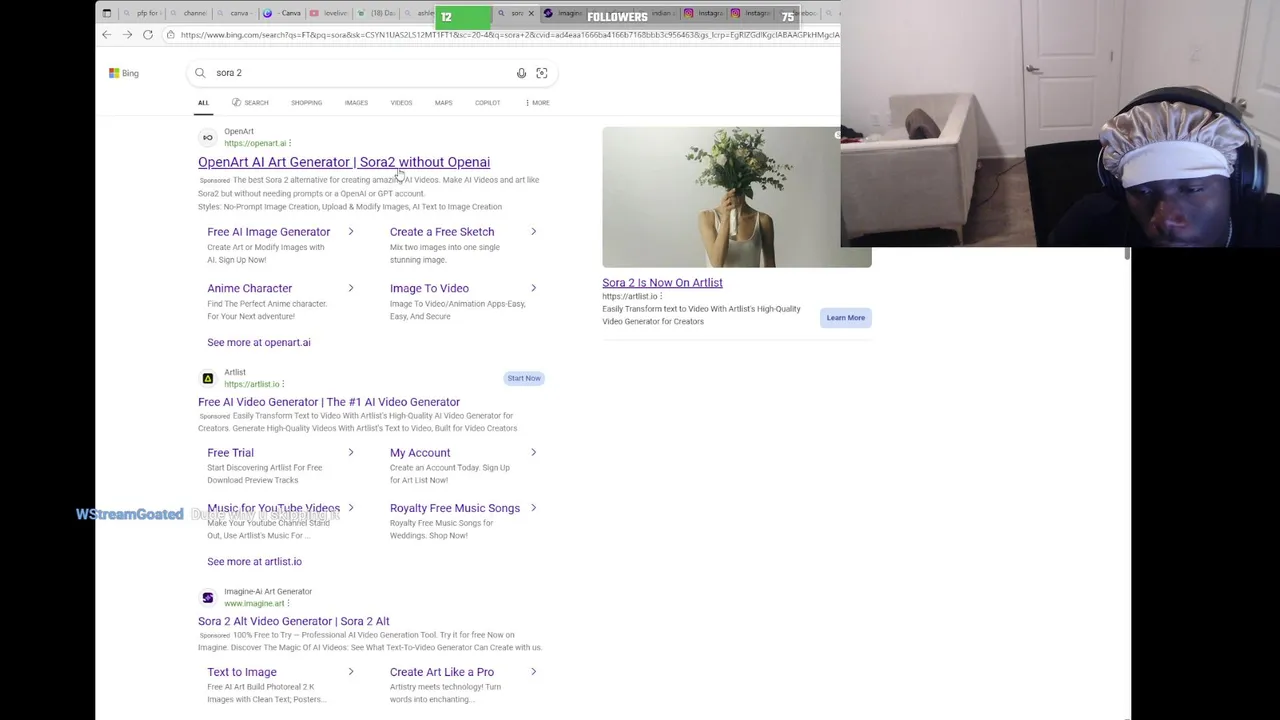The height and width of the screenshot is (720, 1280).
Task: Switch to the SEARCH tab
Action: (250, 103)
